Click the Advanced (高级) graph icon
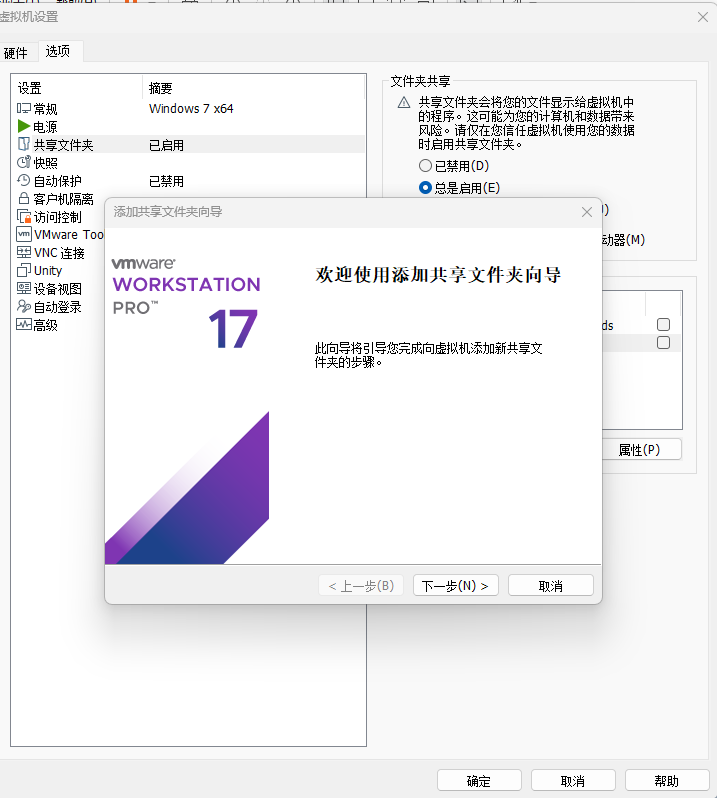The image size is (717, 798). click(x=23, y=325)
